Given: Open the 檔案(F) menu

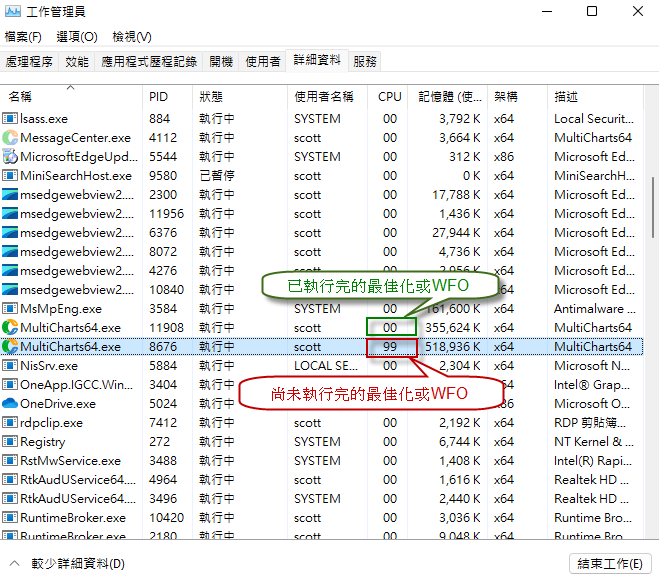Looking at the screenshot, I should click(23, 37).
